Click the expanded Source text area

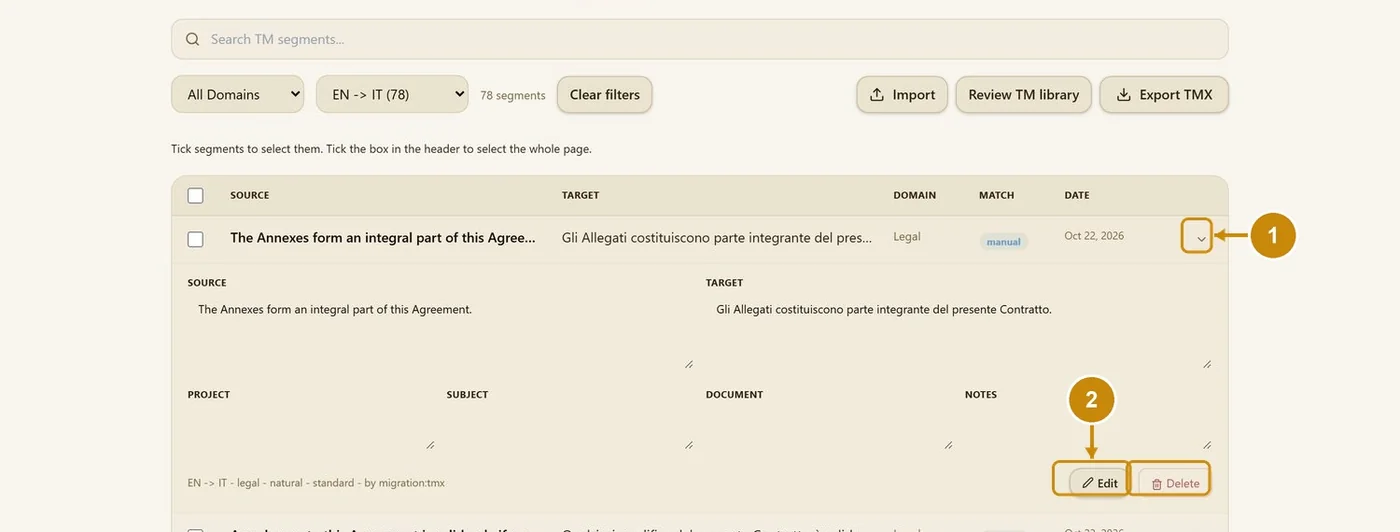440,333
